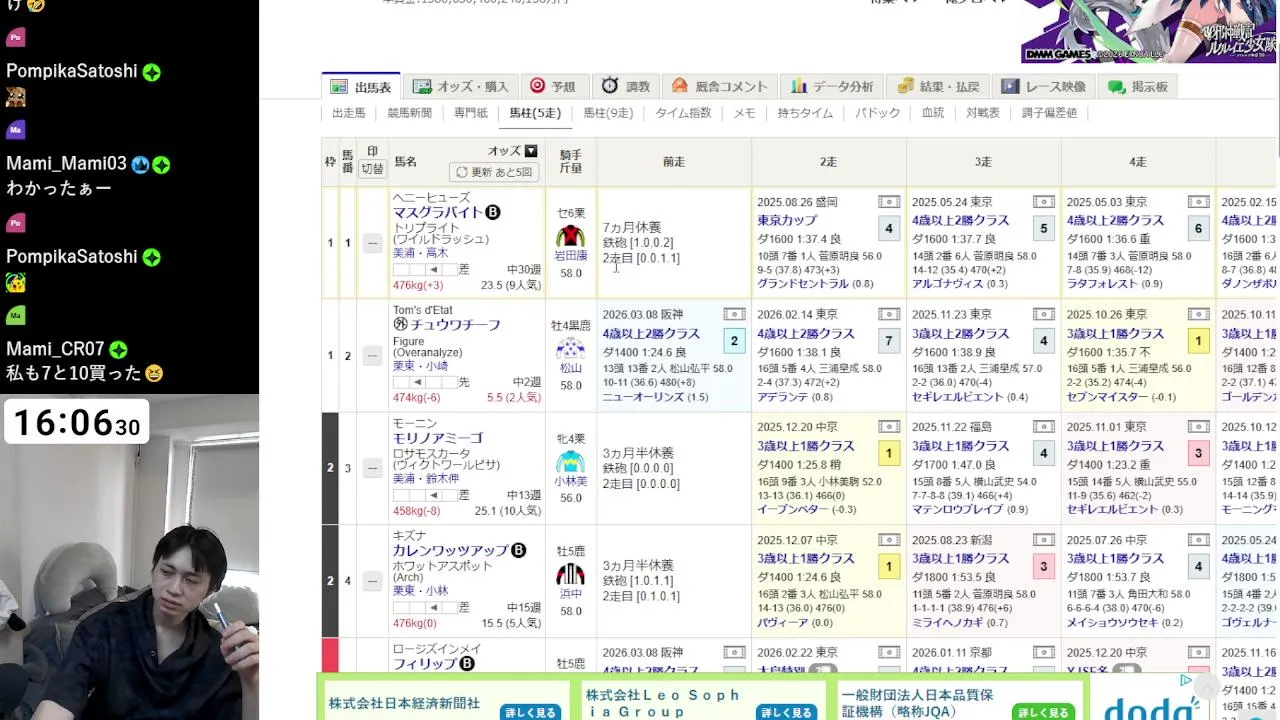Open the 東京カップ race result
This screenshot has height=720, width=1280.
(x=787, y=221)
